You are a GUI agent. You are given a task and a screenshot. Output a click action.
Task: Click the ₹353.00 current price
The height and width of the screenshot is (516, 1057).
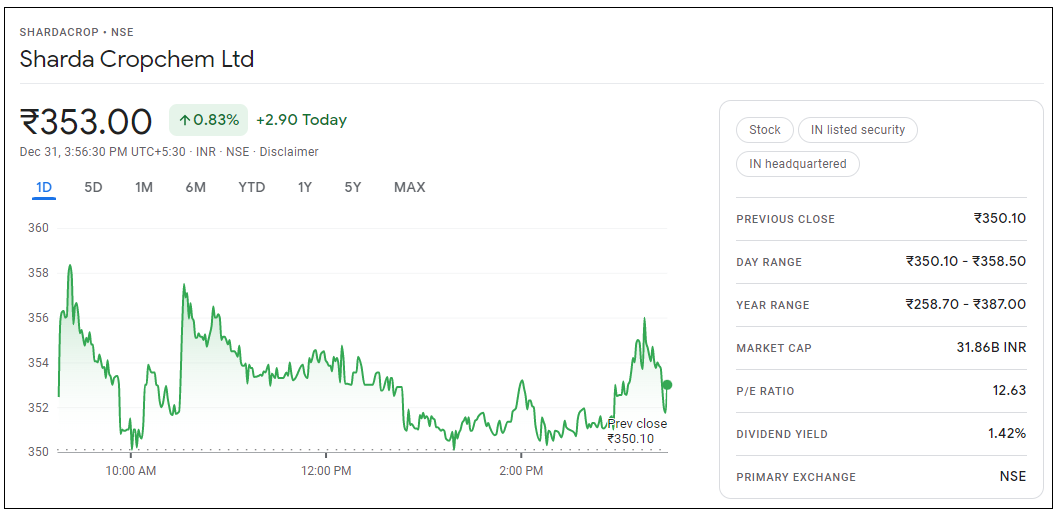86,122
